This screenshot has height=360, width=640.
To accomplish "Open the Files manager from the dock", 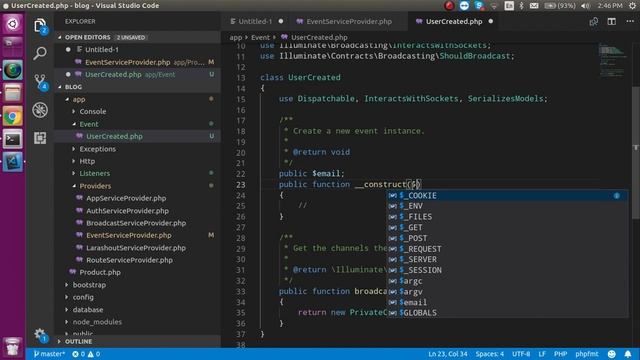I will click(x=13, y=93).
